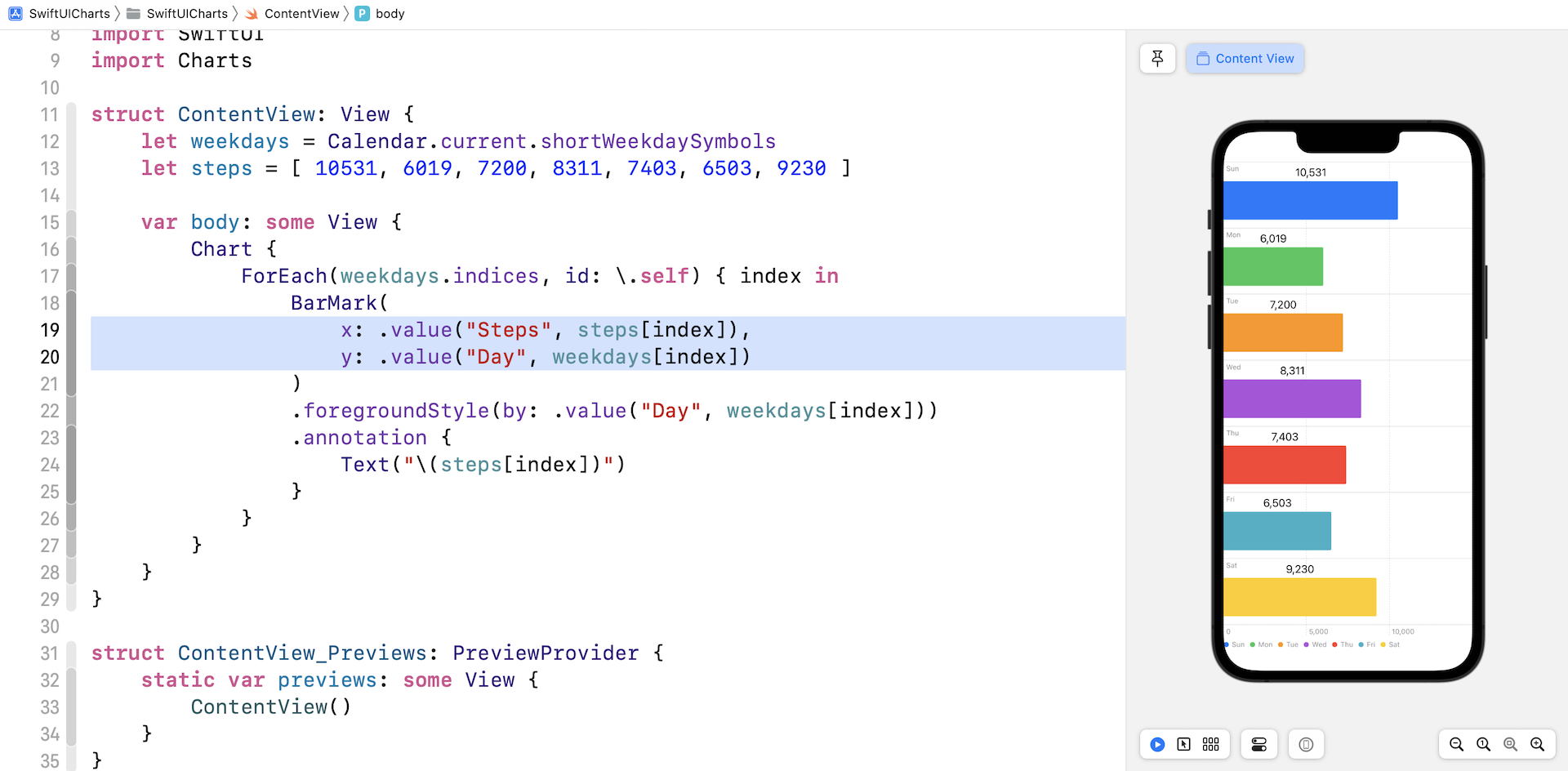
Task: Open SwiftUICharts project in jump bar
Action: (x=60, y=13)
